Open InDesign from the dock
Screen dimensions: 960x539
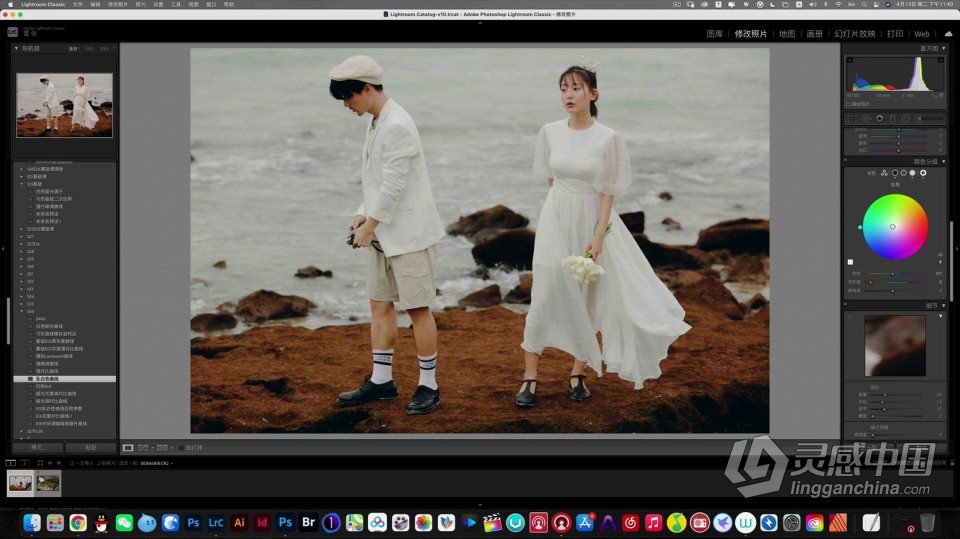point(262,522)
